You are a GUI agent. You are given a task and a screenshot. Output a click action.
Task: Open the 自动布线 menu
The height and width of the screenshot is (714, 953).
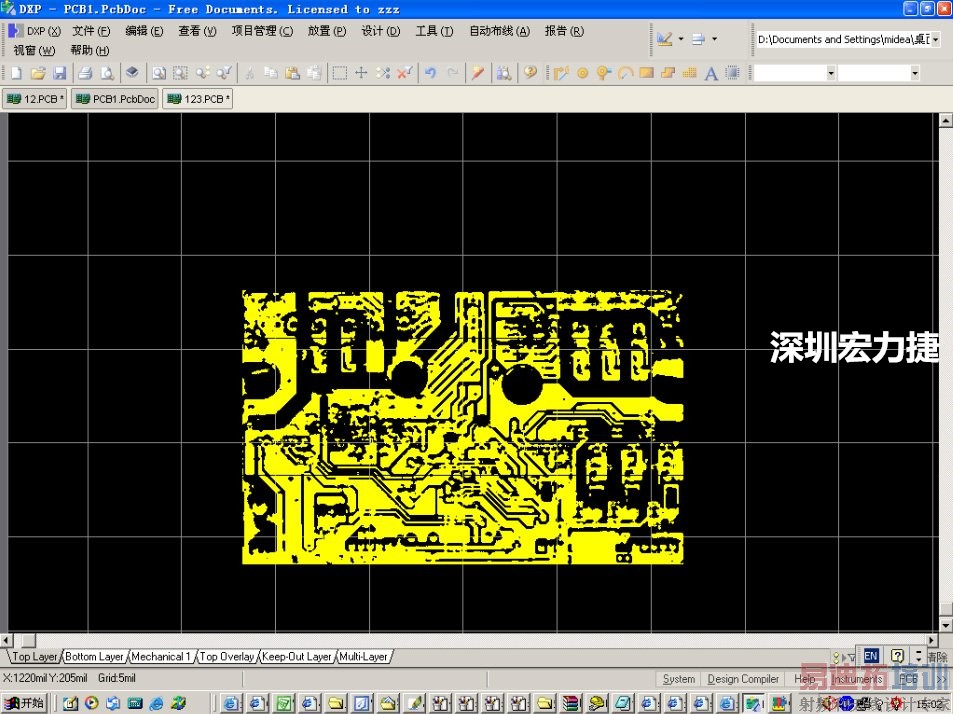[498, 31]
